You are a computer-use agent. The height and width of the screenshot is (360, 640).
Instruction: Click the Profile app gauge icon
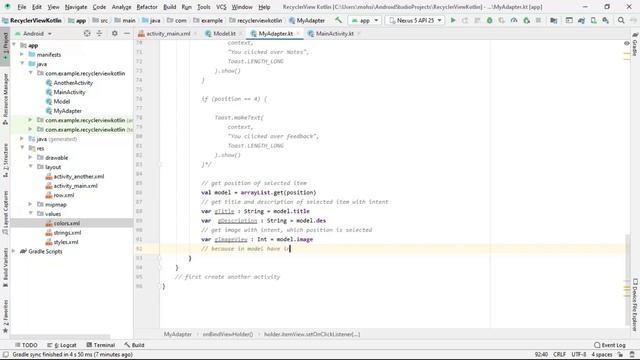click(x=514, y=20)
